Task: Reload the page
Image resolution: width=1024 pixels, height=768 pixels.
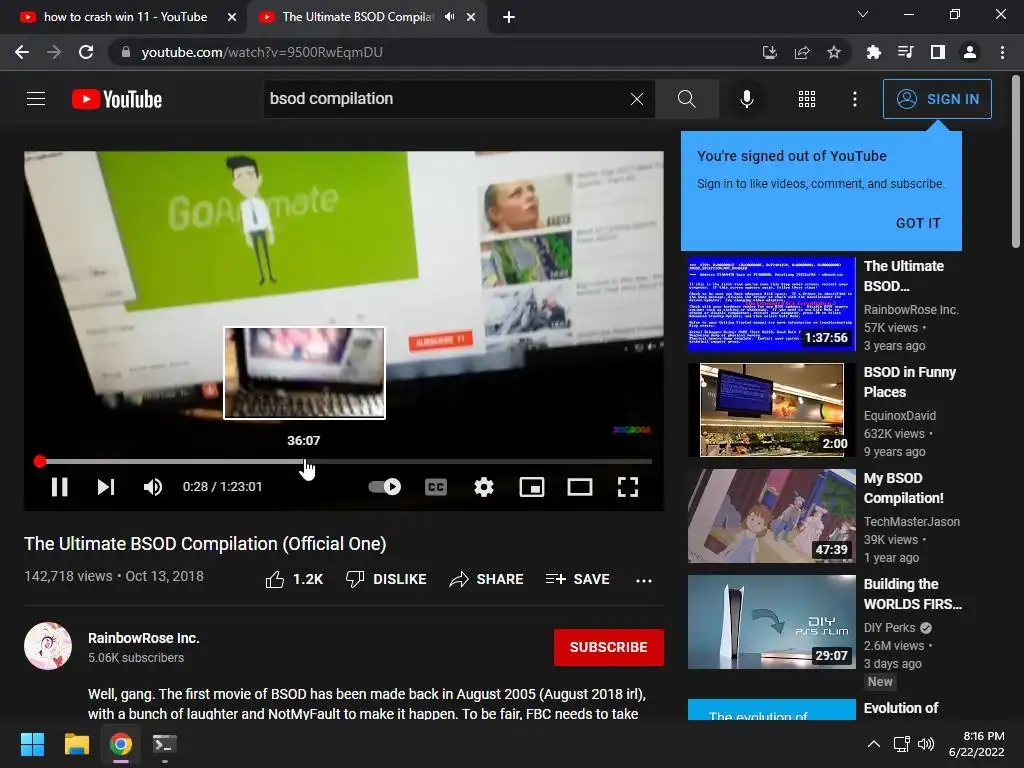Action: pos(86,52)
